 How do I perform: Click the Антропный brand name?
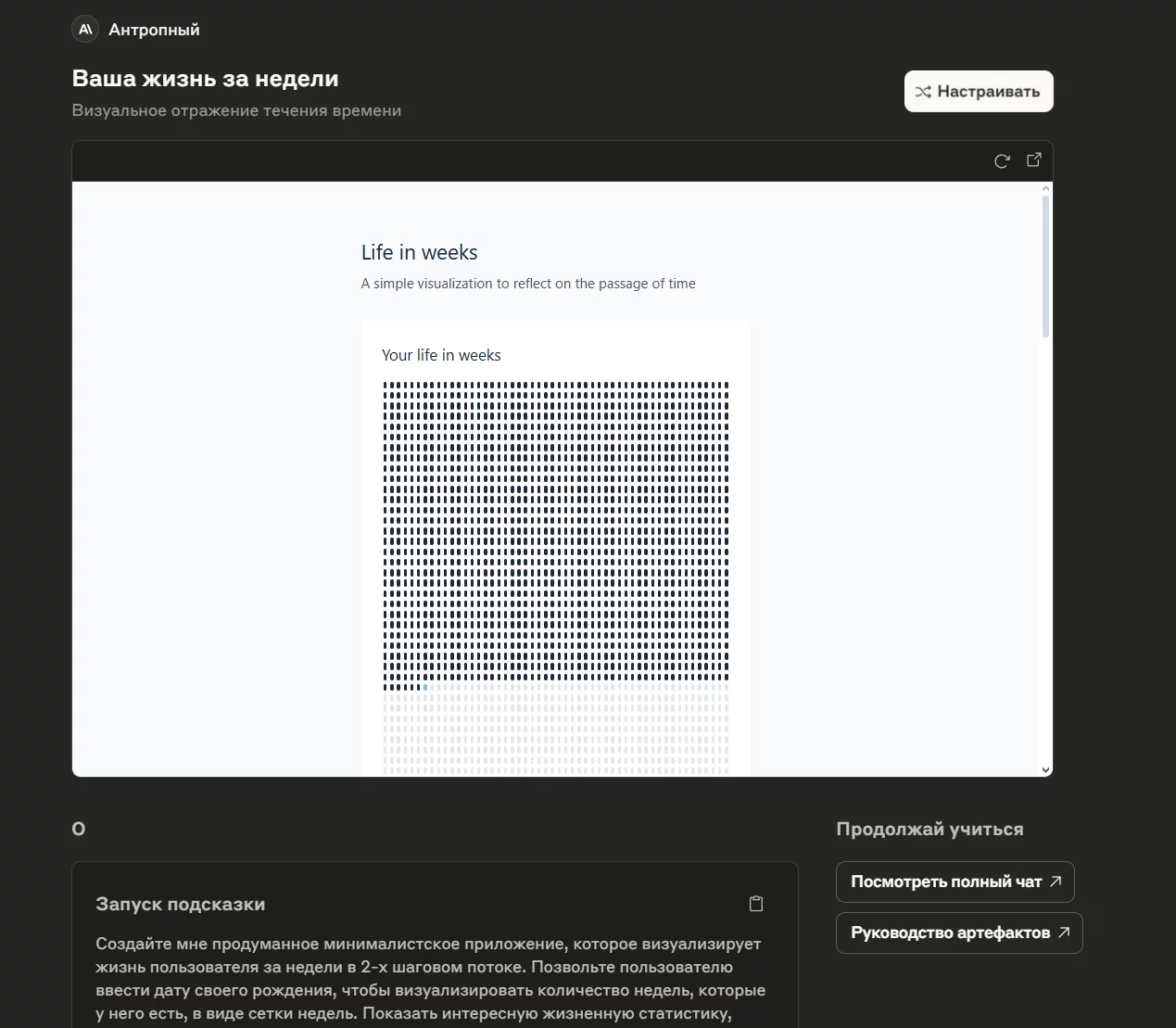click(x=154, y=30)
